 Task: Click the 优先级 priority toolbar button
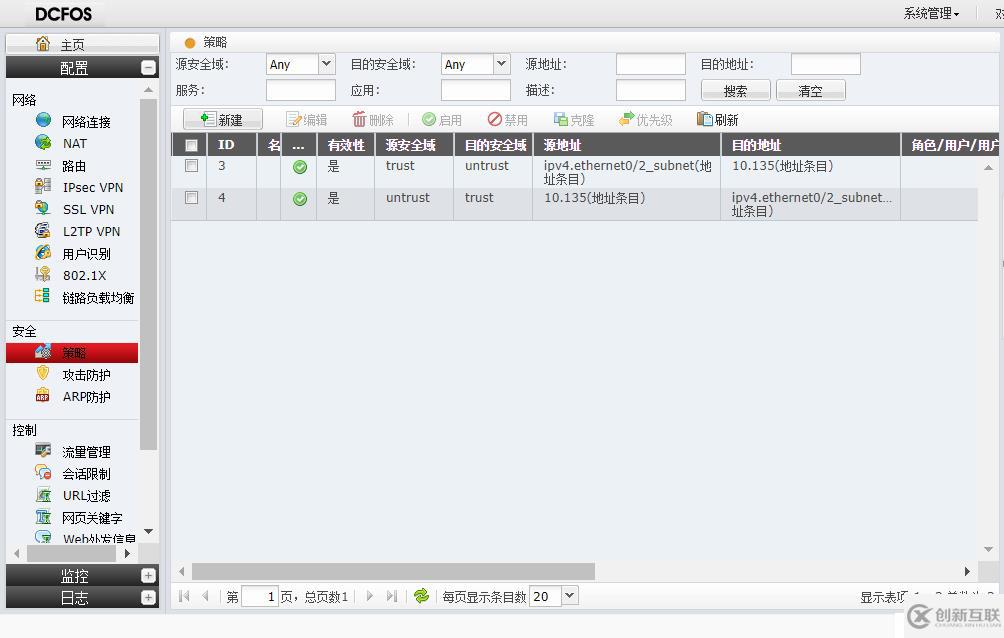(646, 120)
